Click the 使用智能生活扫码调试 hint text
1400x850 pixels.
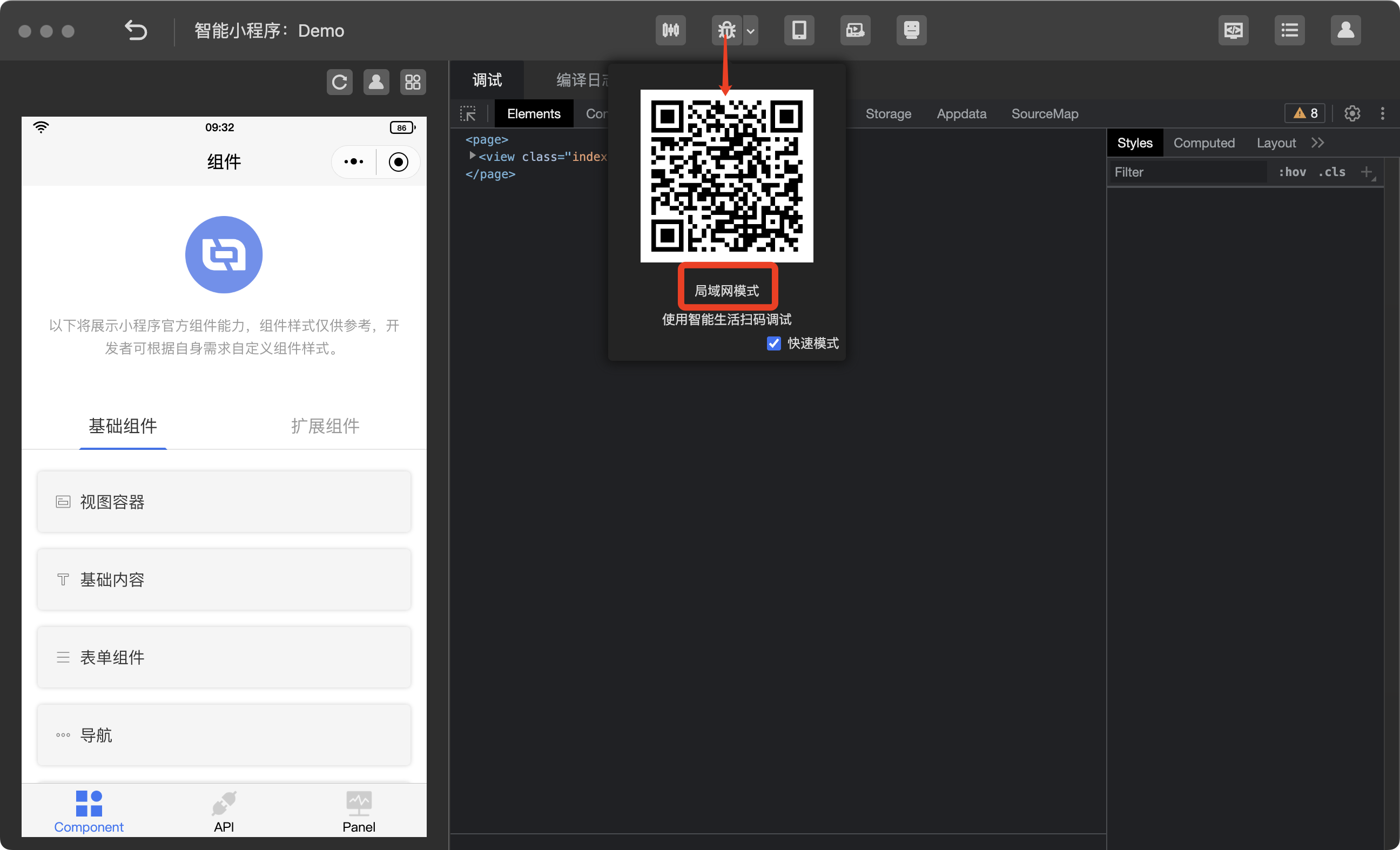[726, 319]
